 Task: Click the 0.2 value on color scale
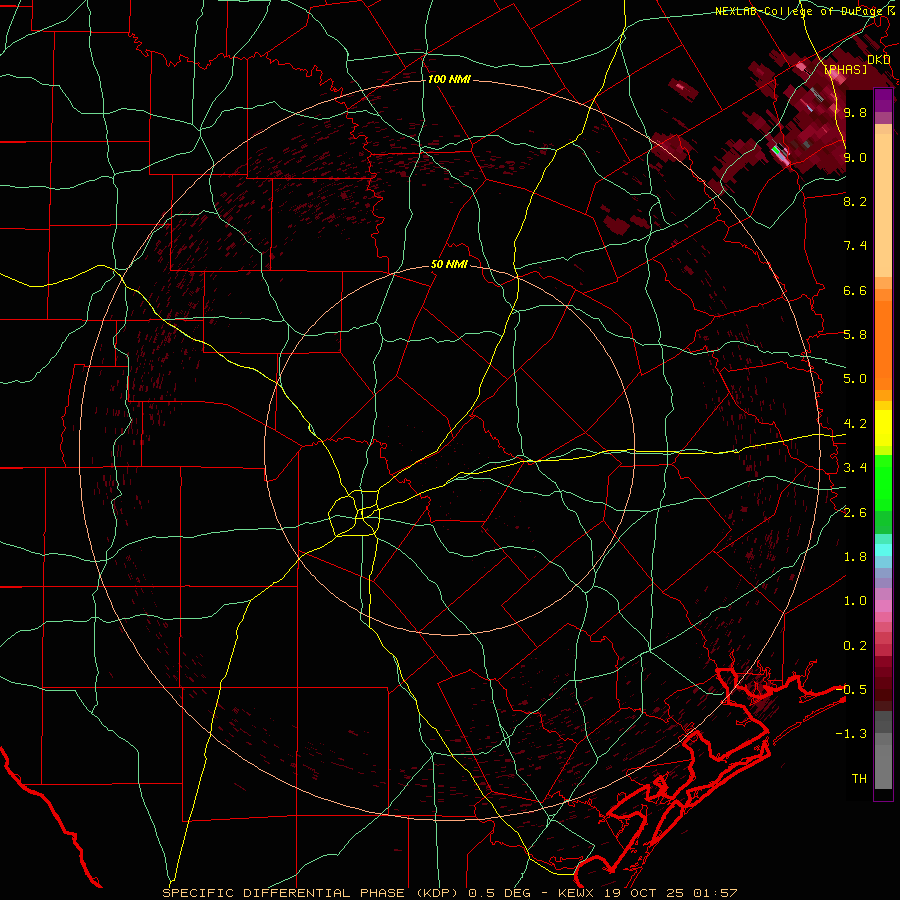click(x=855, y=646)
